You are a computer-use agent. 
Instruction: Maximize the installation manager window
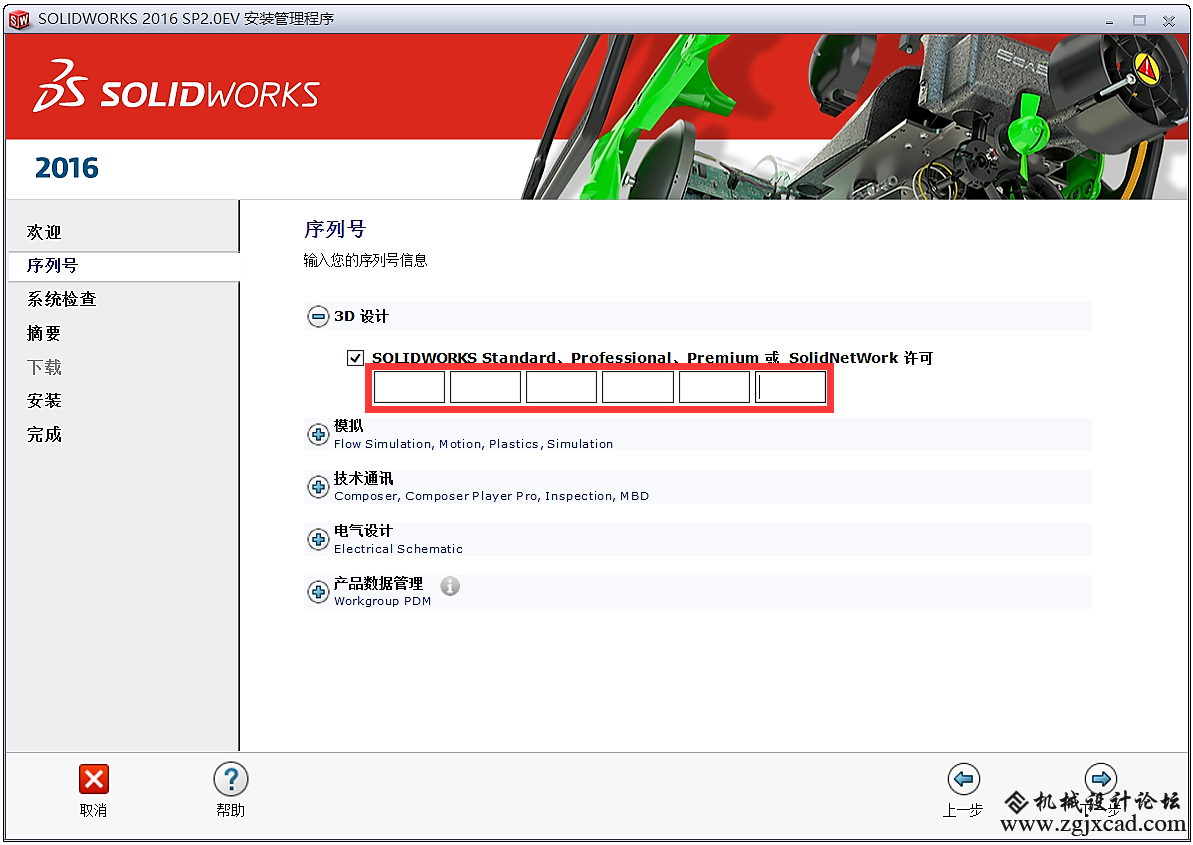tap(1139, 21)
